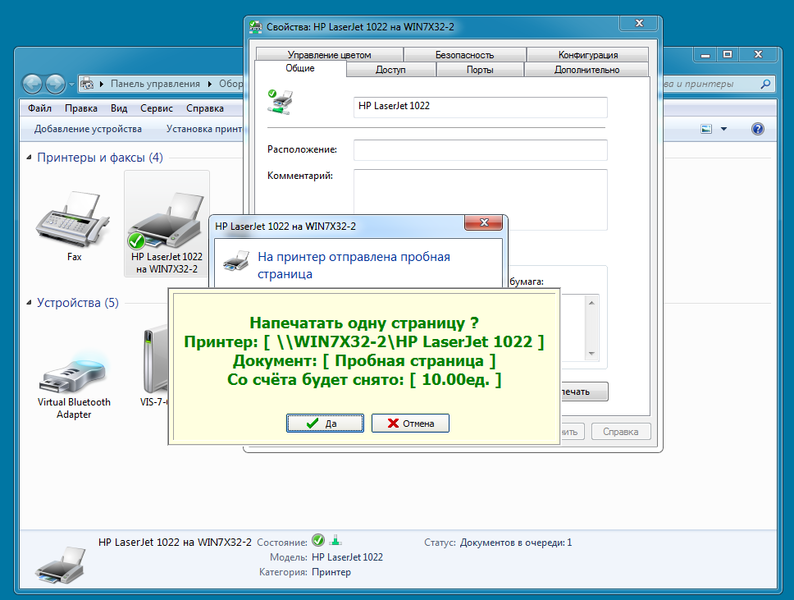
Task: Click the printer icon in the properties General tab
Action: (281, 102)
